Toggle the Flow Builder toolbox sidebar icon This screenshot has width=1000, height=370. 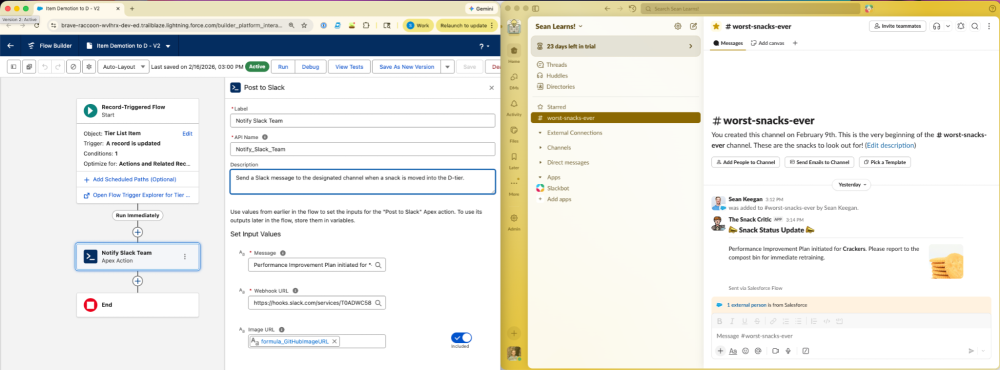point(13,66)
